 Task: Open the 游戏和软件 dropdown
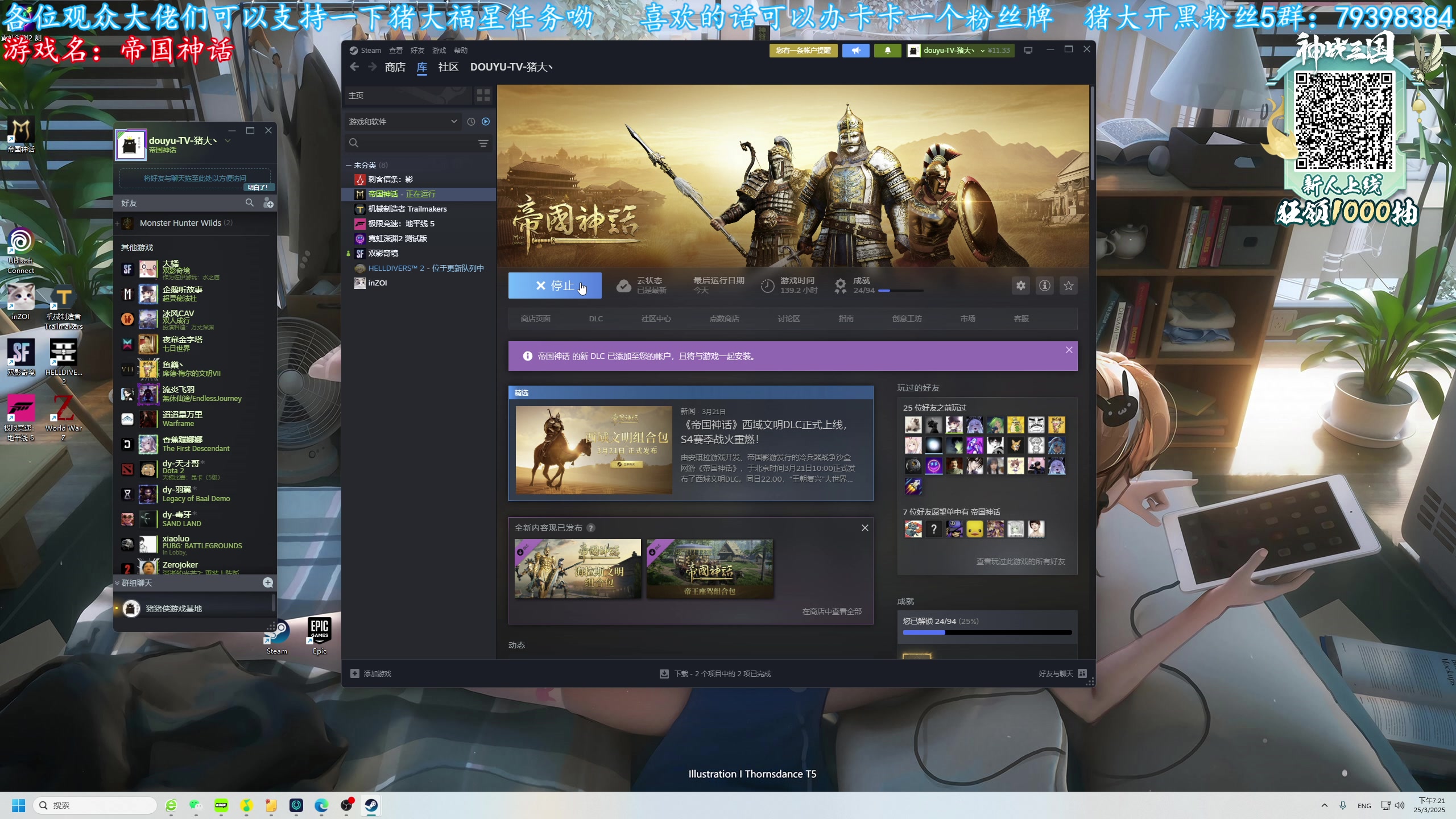(x=403, y=122)
